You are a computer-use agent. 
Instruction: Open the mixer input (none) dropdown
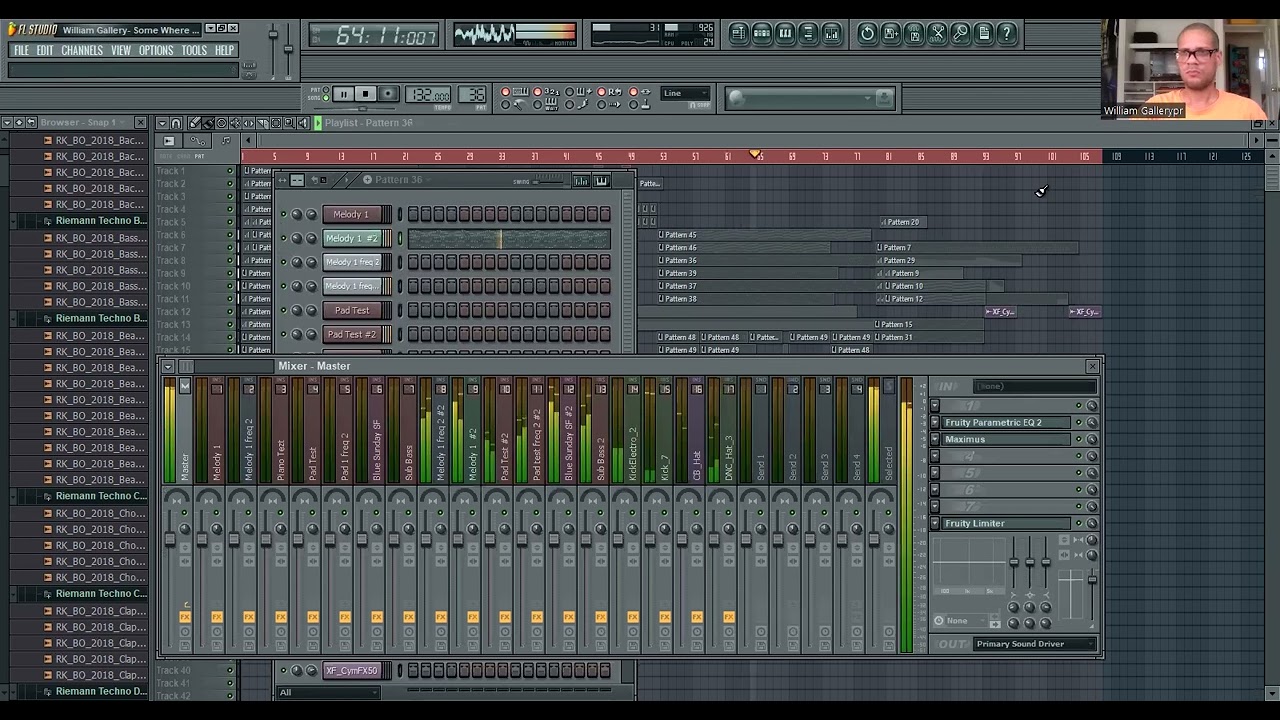[1034, 387]
